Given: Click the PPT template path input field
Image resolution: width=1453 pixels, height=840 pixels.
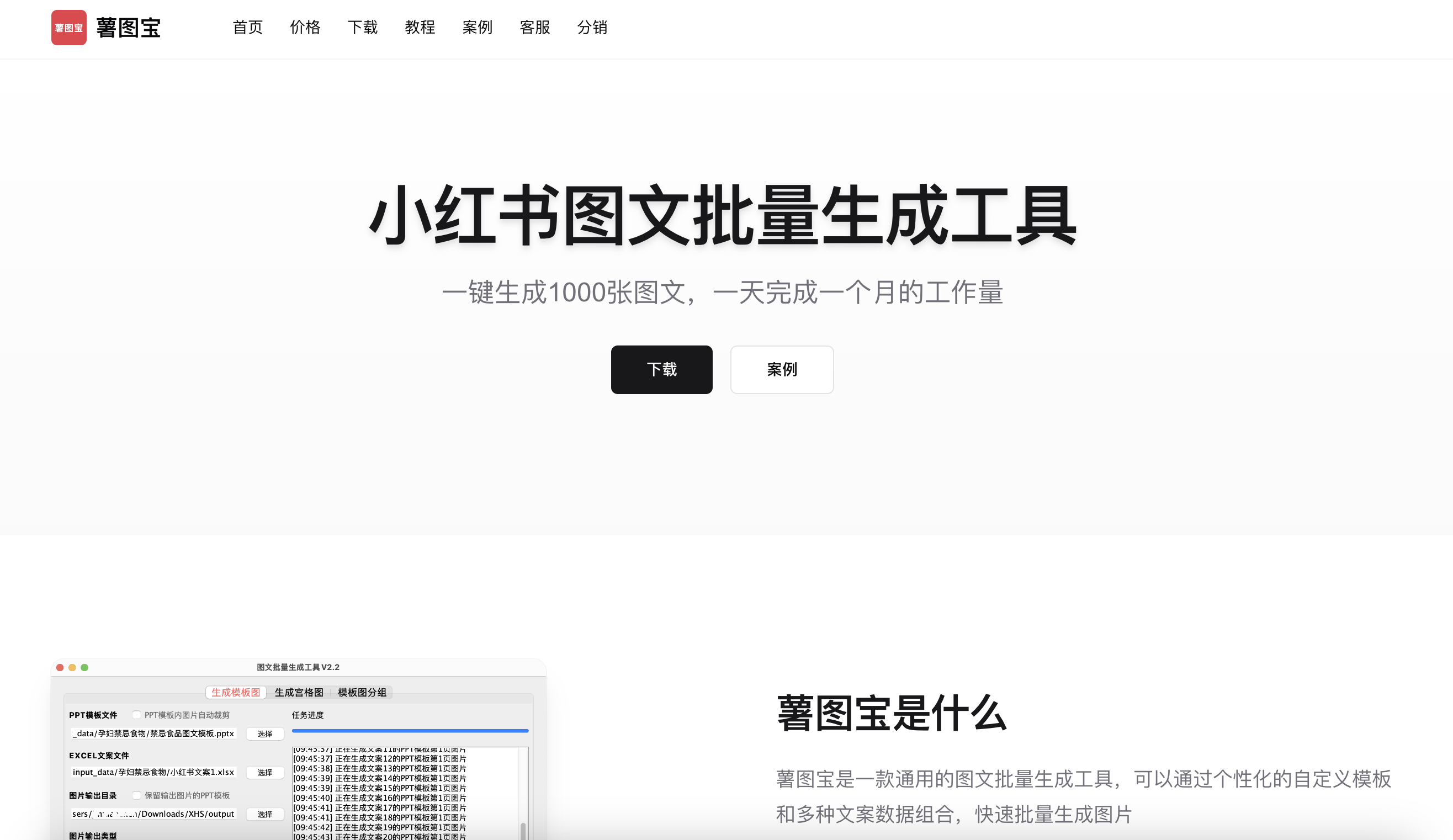Looking at the screenshot, I should point(154,733).
